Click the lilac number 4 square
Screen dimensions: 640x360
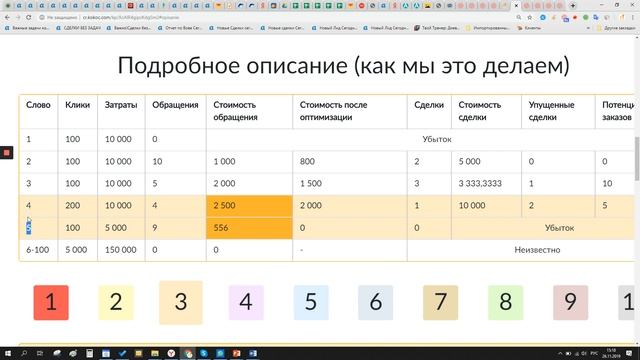click(x=246, y=302)
